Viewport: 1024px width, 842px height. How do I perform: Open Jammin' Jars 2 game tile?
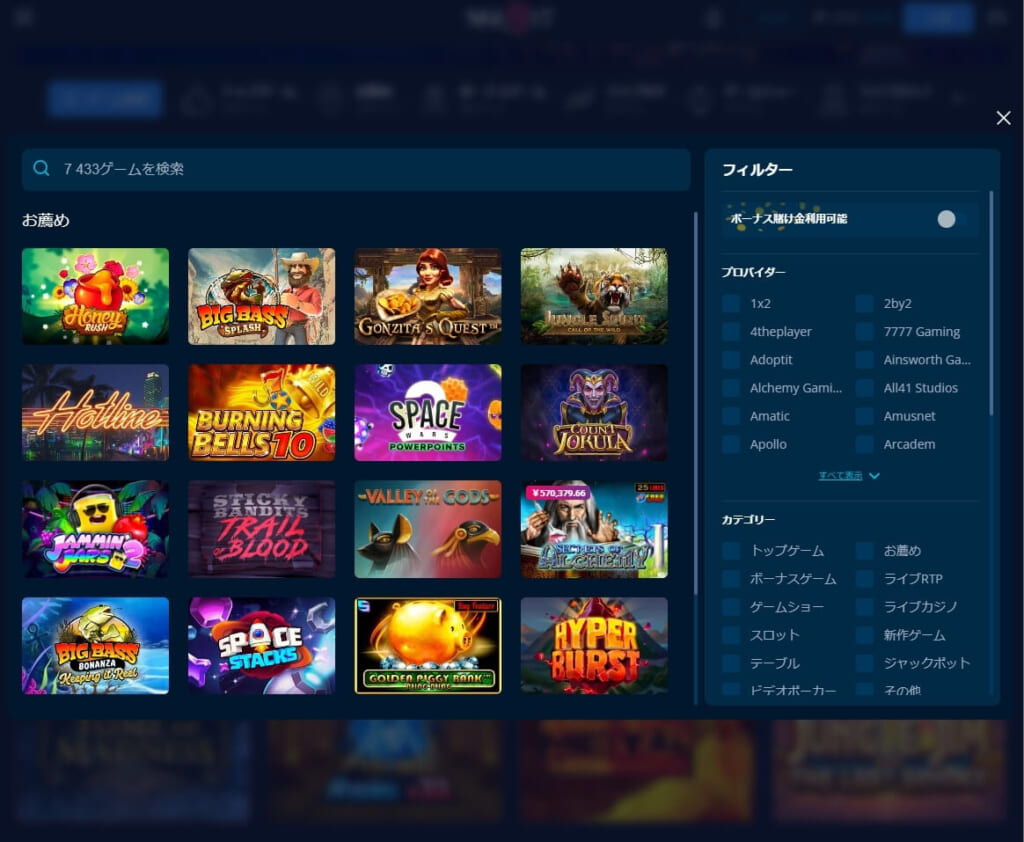[95, 529]
